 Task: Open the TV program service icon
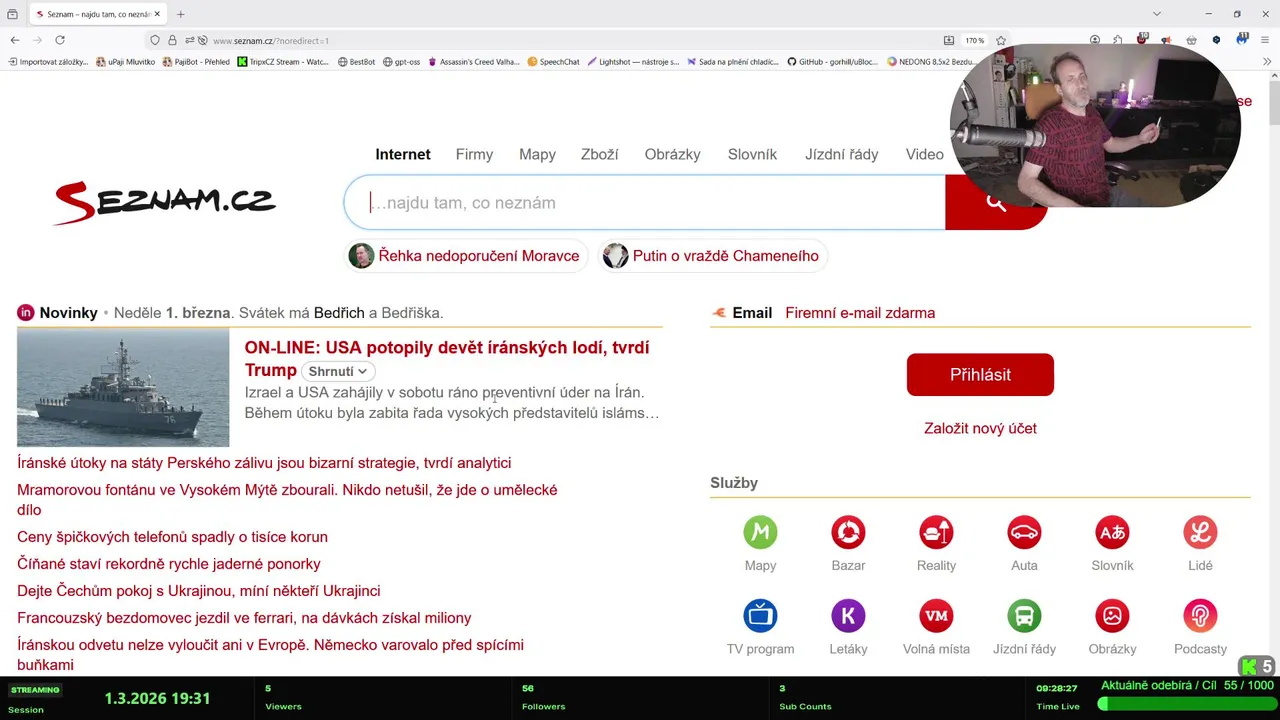pyautogui.click(x=760, y=615)
